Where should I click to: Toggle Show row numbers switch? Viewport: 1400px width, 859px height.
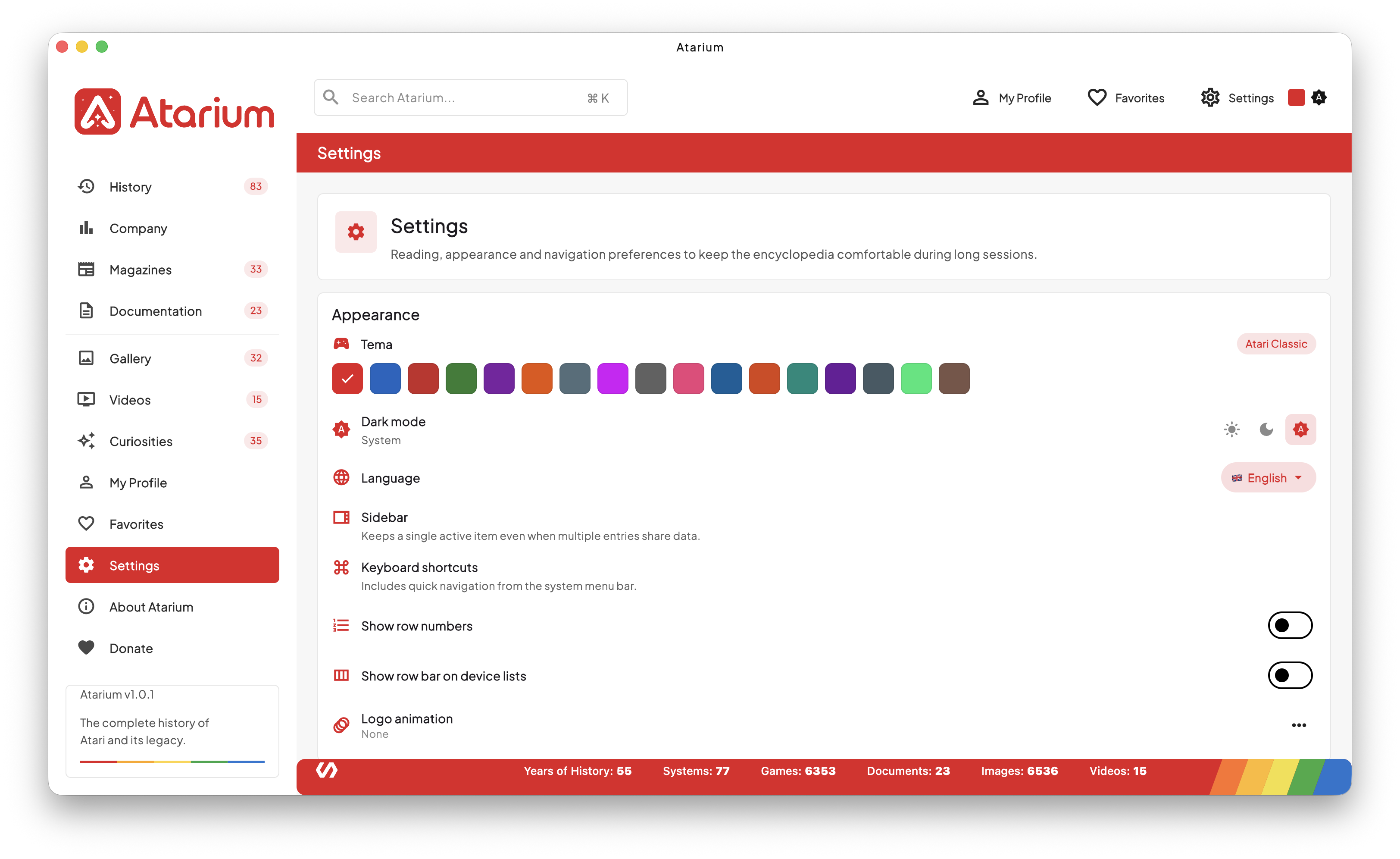pyautogui.click(x=1290, y=625)
